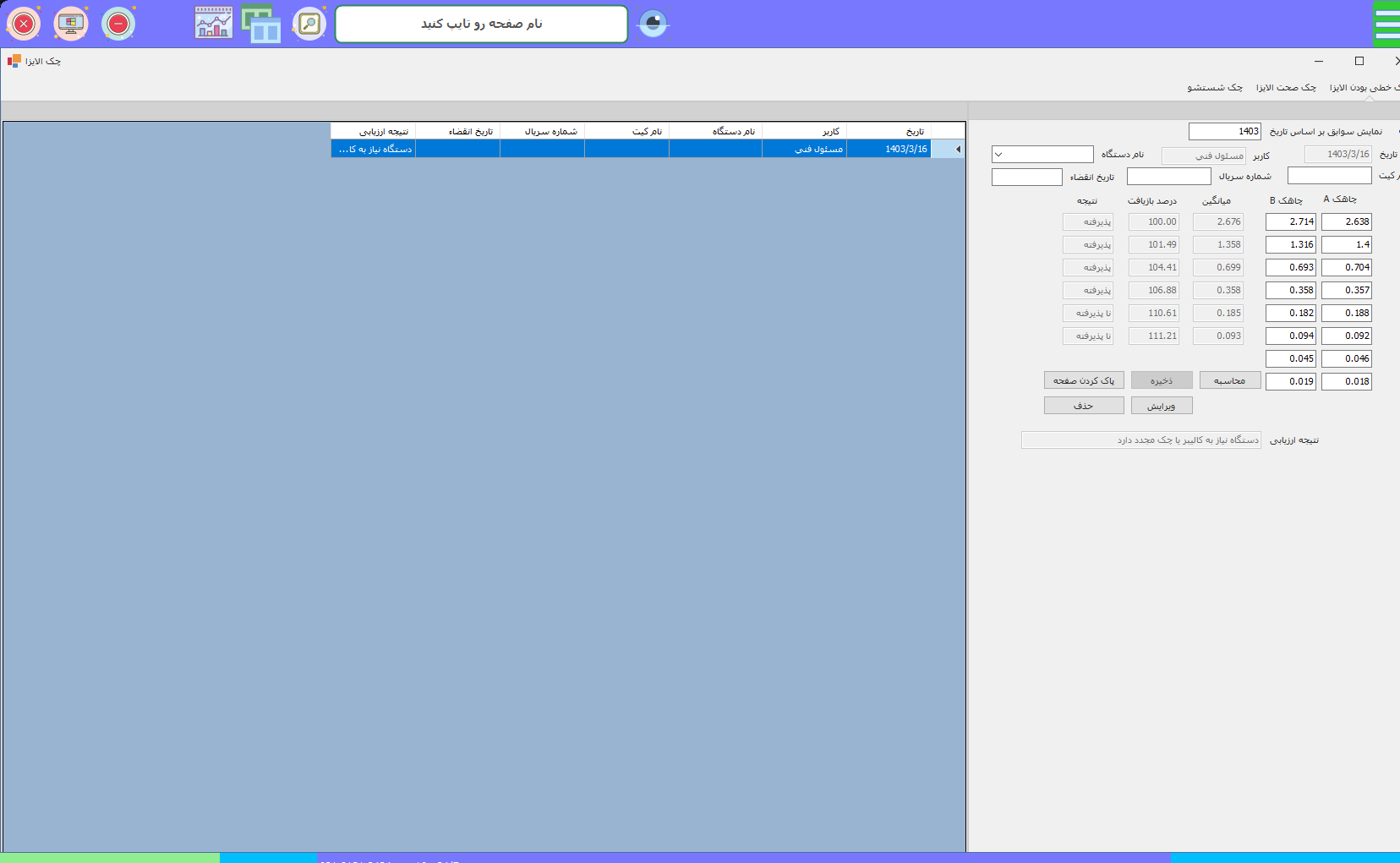Click the eye icon beside search box
This screenshot has height=863, width=1400.
click(653, 24)
